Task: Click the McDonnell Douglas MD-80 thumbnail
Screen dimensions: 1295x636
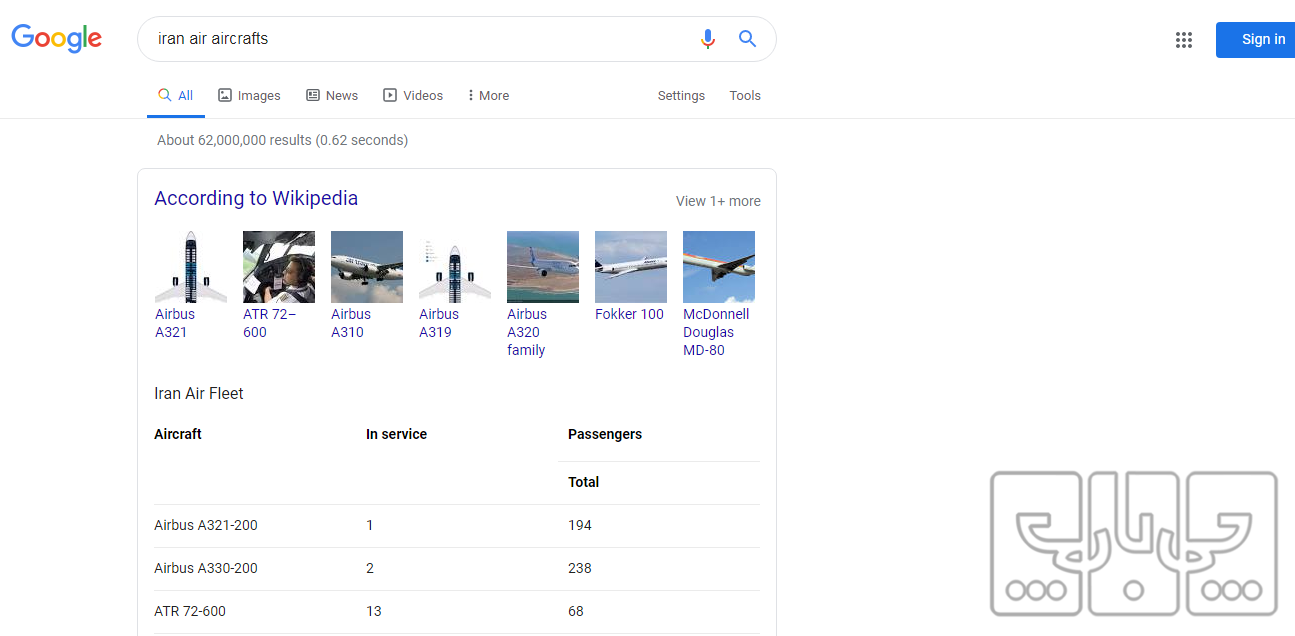Action: pos(719,267)
